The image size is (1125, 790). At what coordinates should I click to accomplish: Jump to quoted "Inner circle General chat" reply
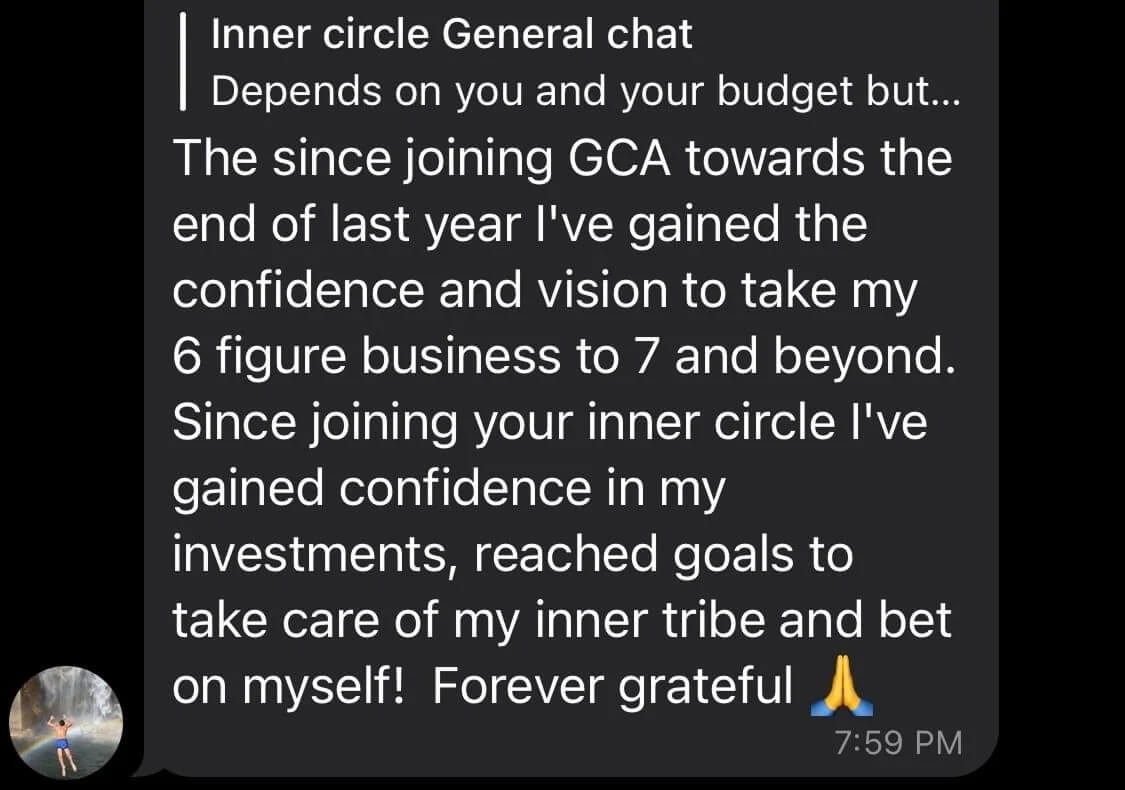[x=451, y=35]
